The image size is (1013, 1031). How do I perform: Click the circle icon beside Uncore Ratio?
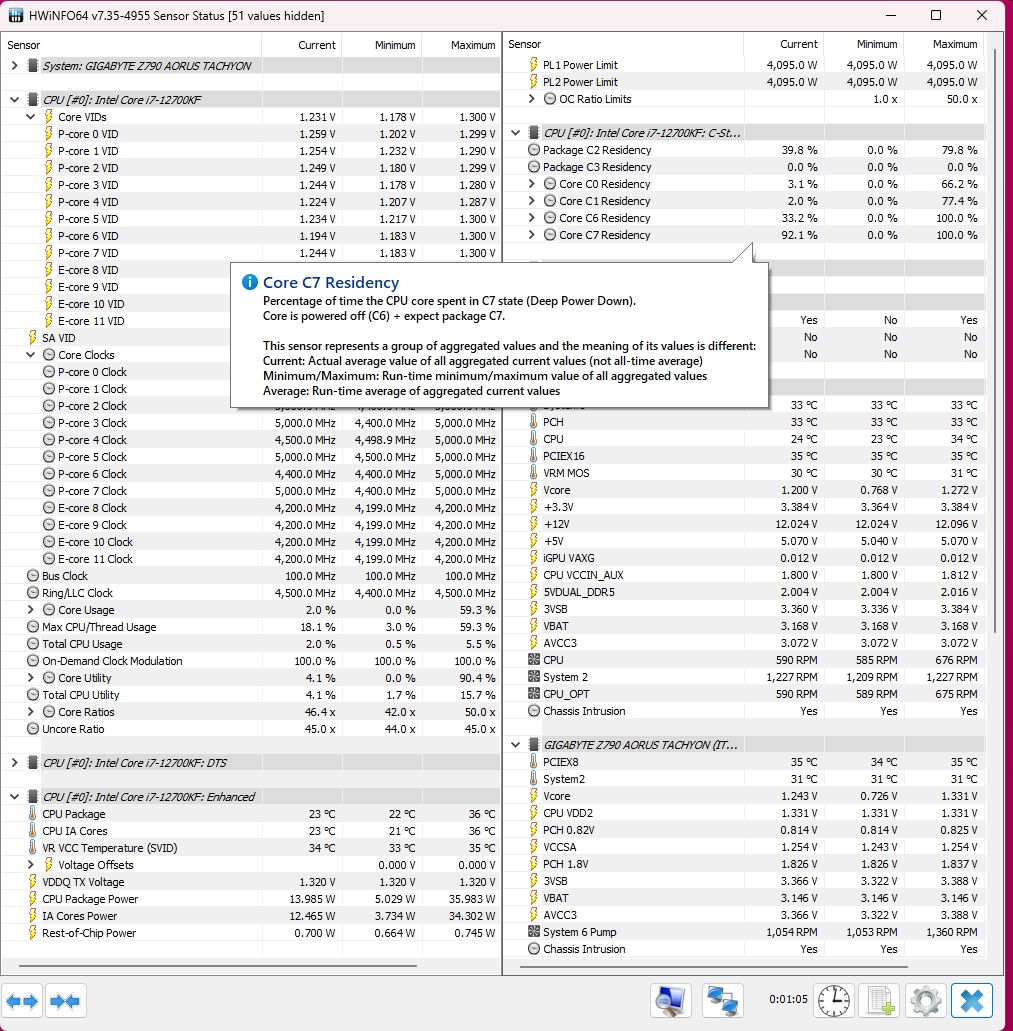(x=33, y=729)
